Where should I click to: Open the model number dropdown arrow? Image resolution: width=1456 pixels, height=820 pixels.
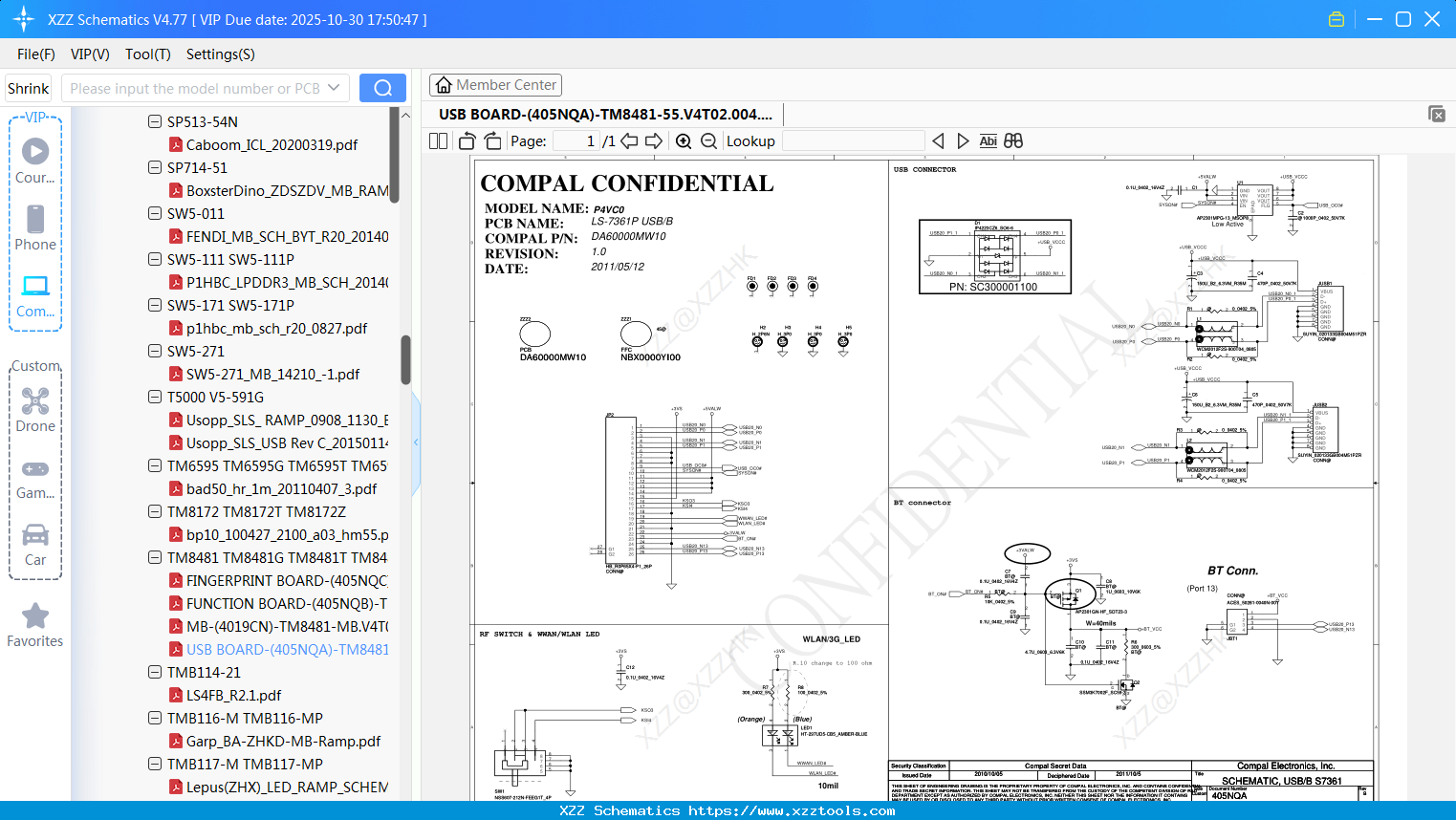click(334, 88)
